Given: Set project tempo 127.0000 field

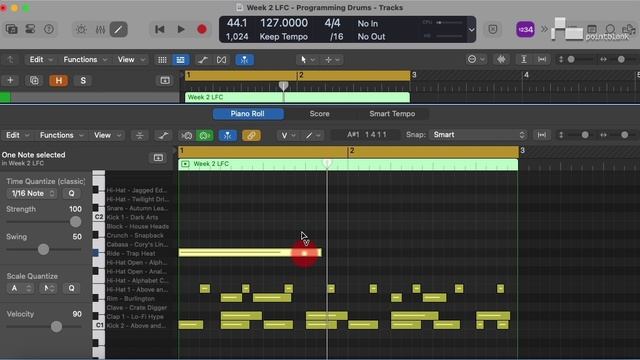Looking at the screenshot, I should 284,23.
